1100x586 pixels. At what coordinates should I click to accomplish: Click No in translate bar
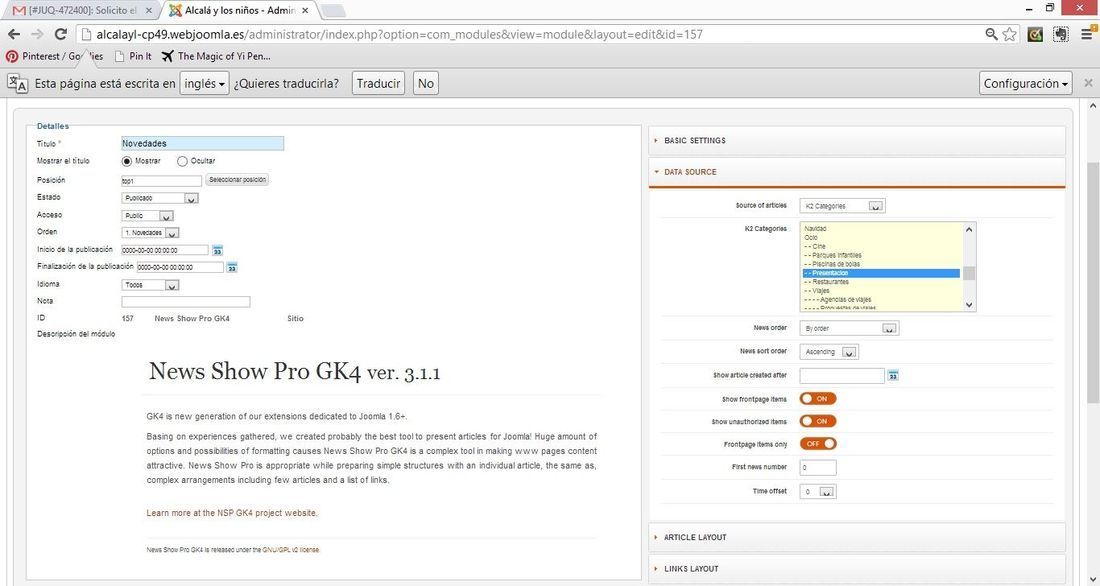426,84
